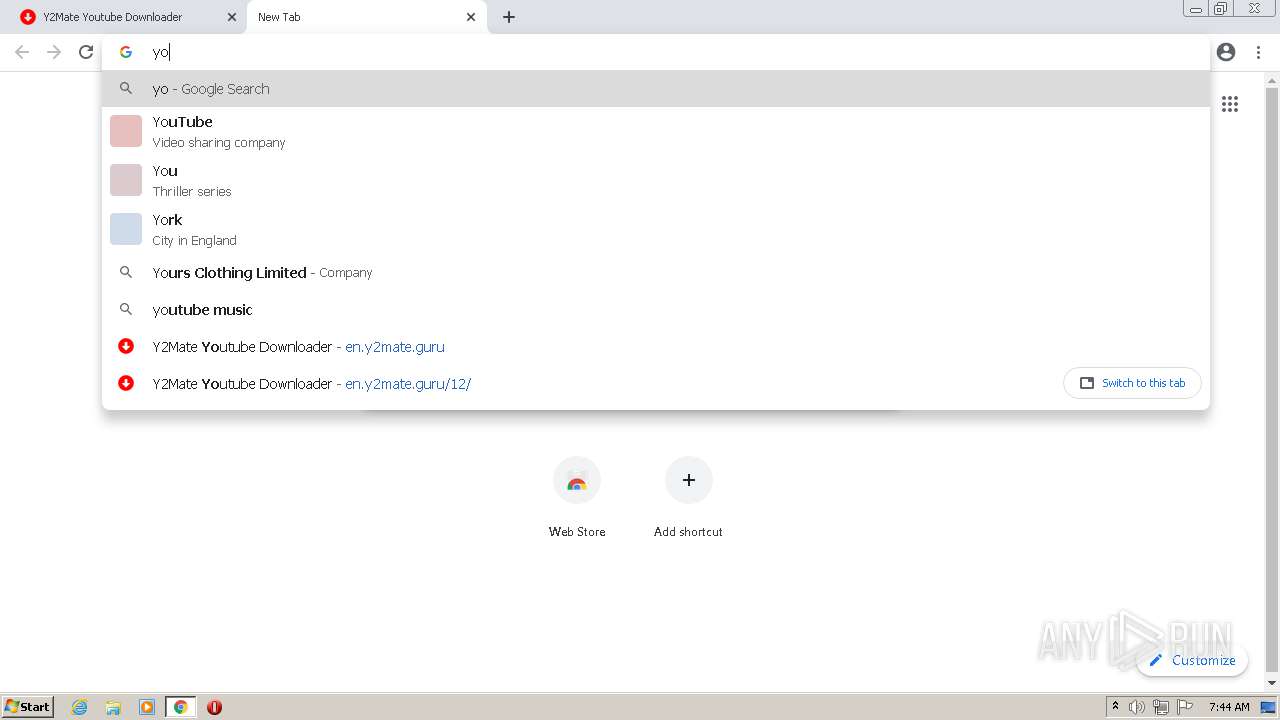This screenshot has height=720, width=1280.
Task: Click the volume speaker tray icon
Action: [x=1137, y=707]
